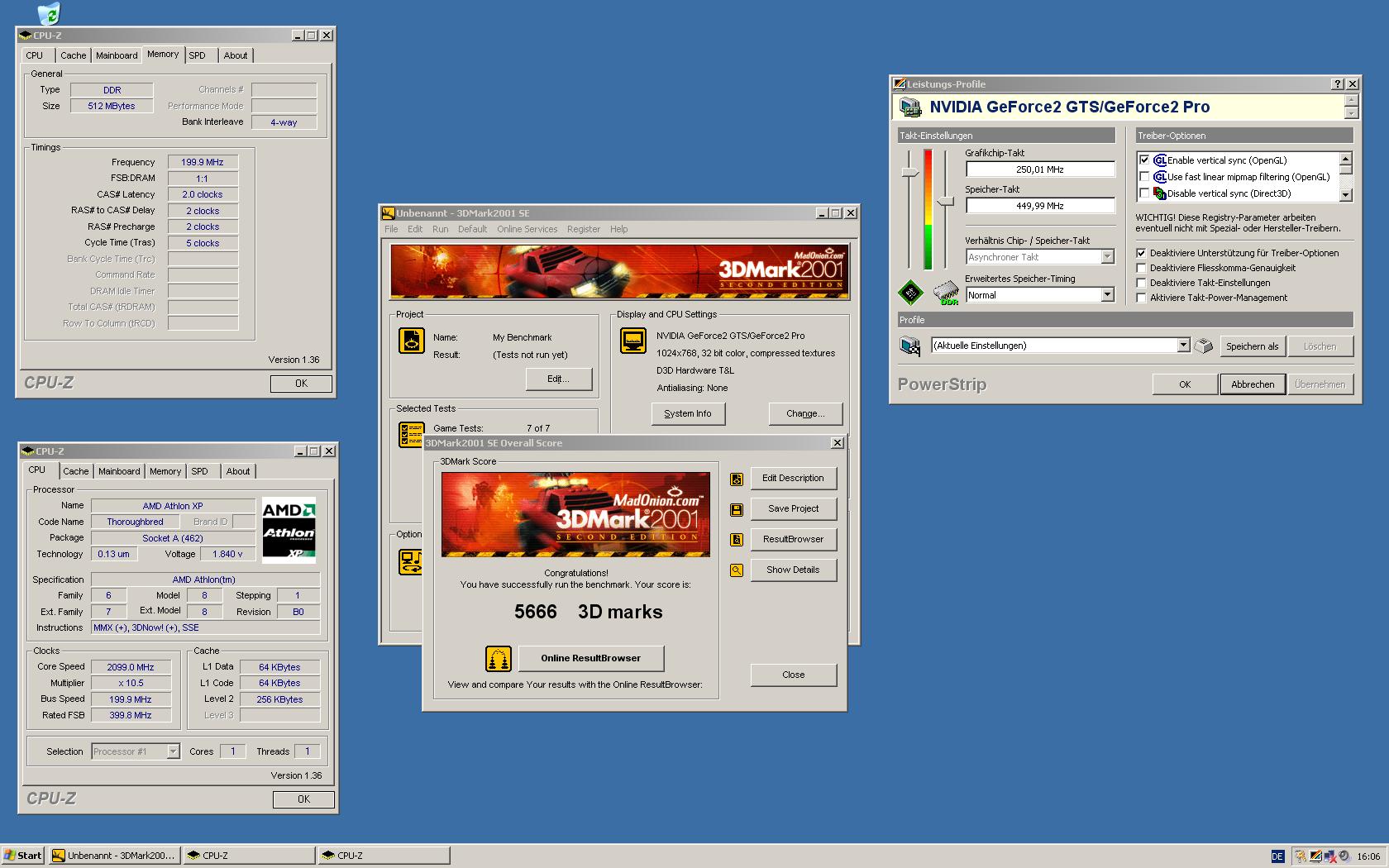Click the Grafikchip-Takt slider handle

[910, 172]
